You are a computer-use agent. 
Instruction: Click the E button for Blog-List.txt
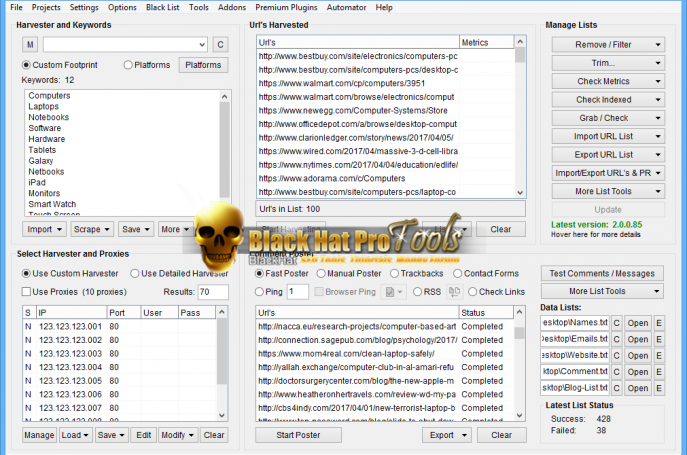[x=659, y=388]
